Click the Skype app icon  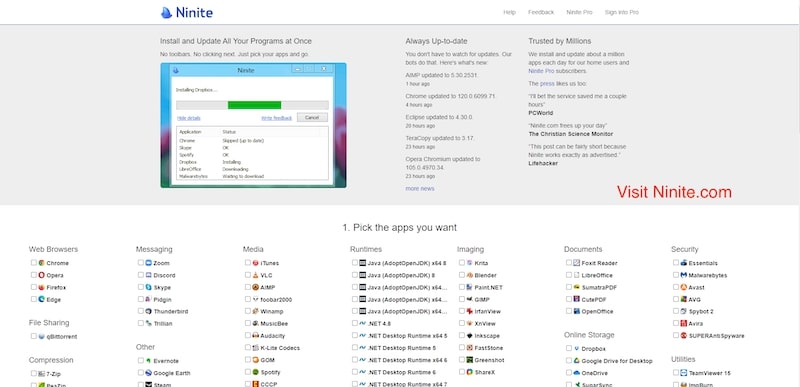[148, 288]
